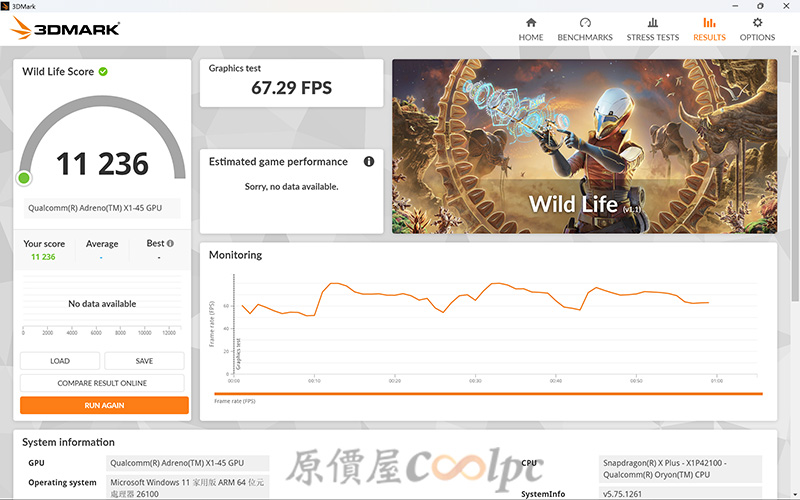Click the System information heading
The image size is (800, 500).
[x=68, y=442]
